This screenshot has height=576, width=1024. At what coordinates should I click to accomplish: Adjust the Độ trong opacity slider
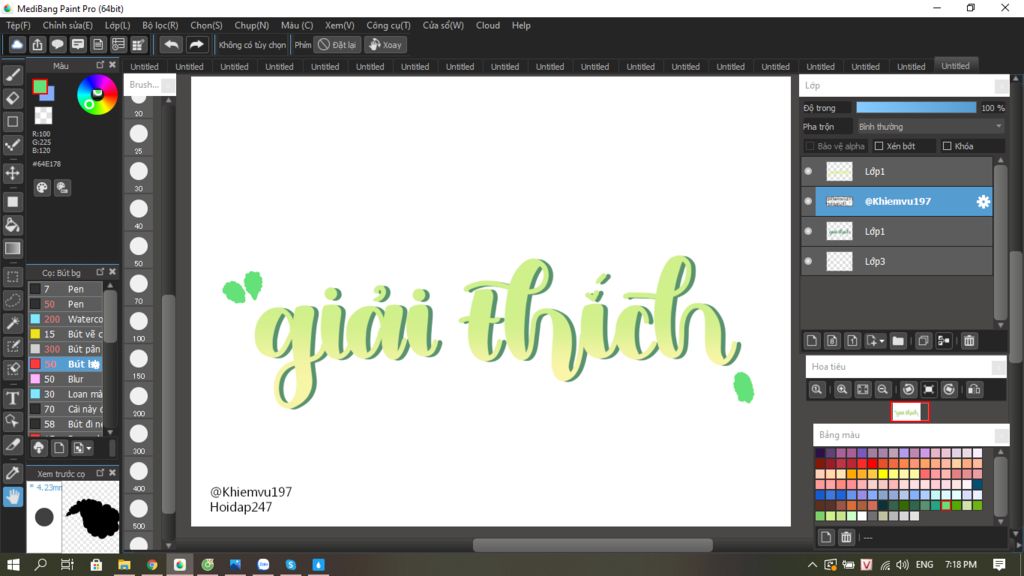point(916,108)
